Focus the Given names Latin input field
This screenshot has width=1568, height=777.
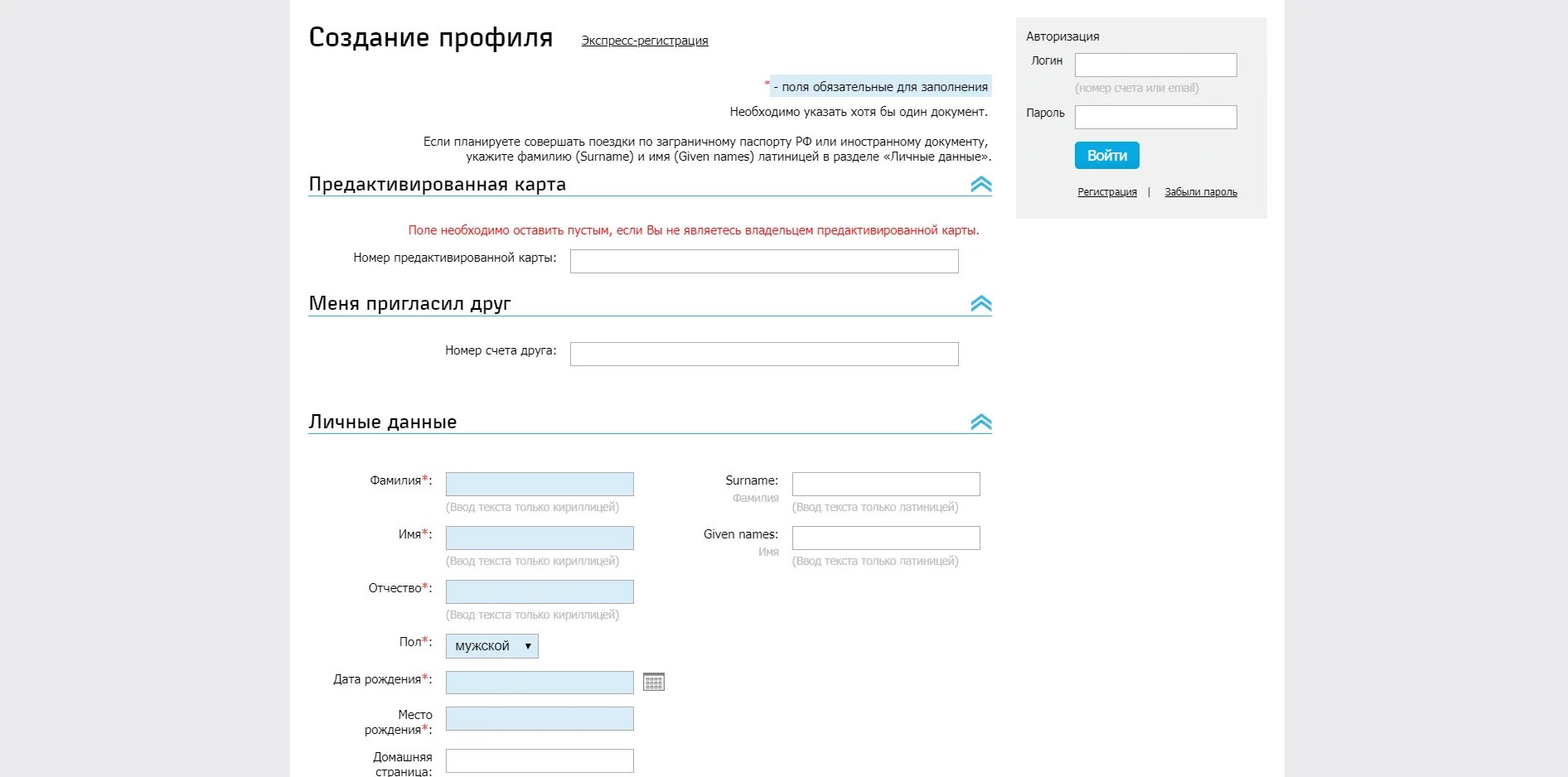click(x=886, y=538)
